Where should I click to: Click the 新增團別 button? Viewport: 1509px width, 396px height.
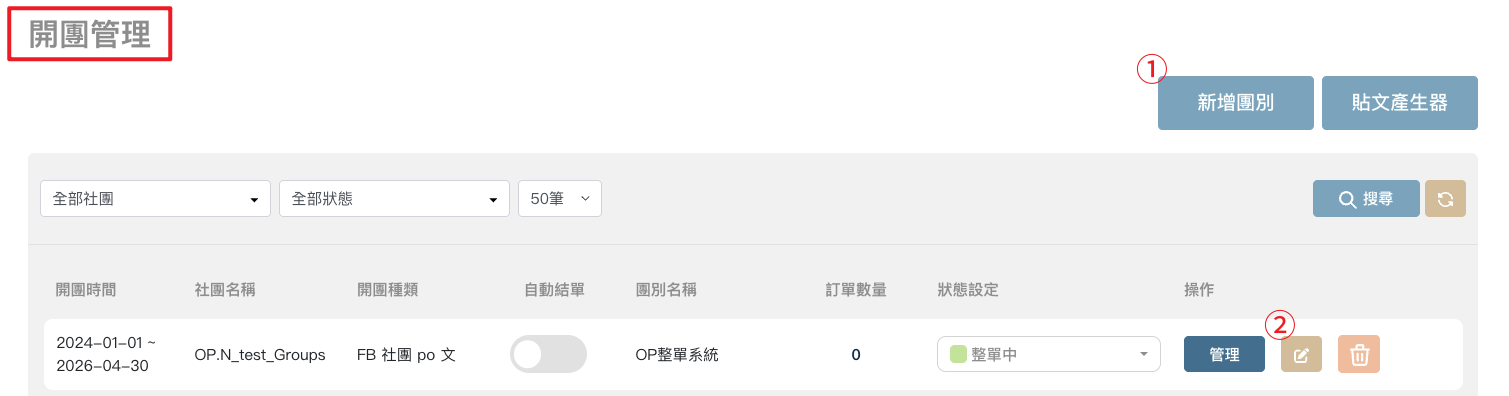(x=1235, y=103)
